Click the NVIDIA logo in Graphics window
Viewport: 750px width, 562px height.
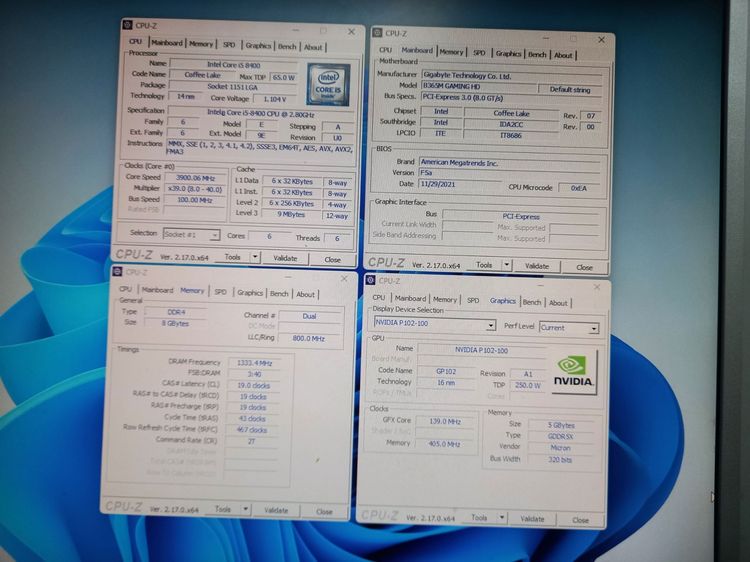(574, 372)
